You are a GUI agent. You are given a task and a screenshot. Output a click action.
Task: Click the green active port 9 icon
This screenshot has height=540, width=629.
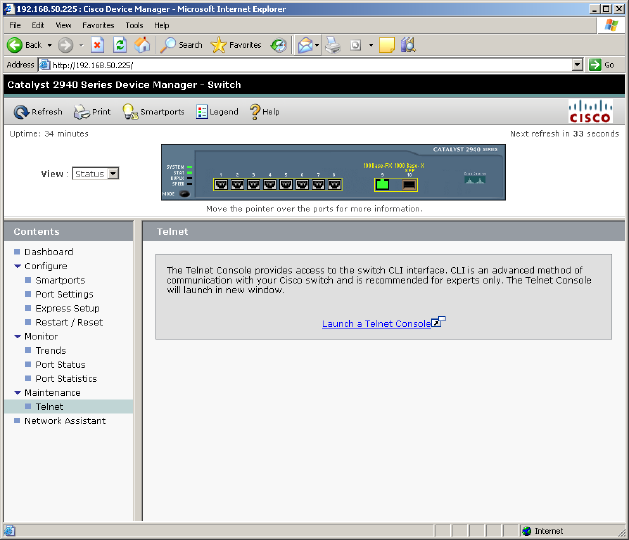[383, 185]
